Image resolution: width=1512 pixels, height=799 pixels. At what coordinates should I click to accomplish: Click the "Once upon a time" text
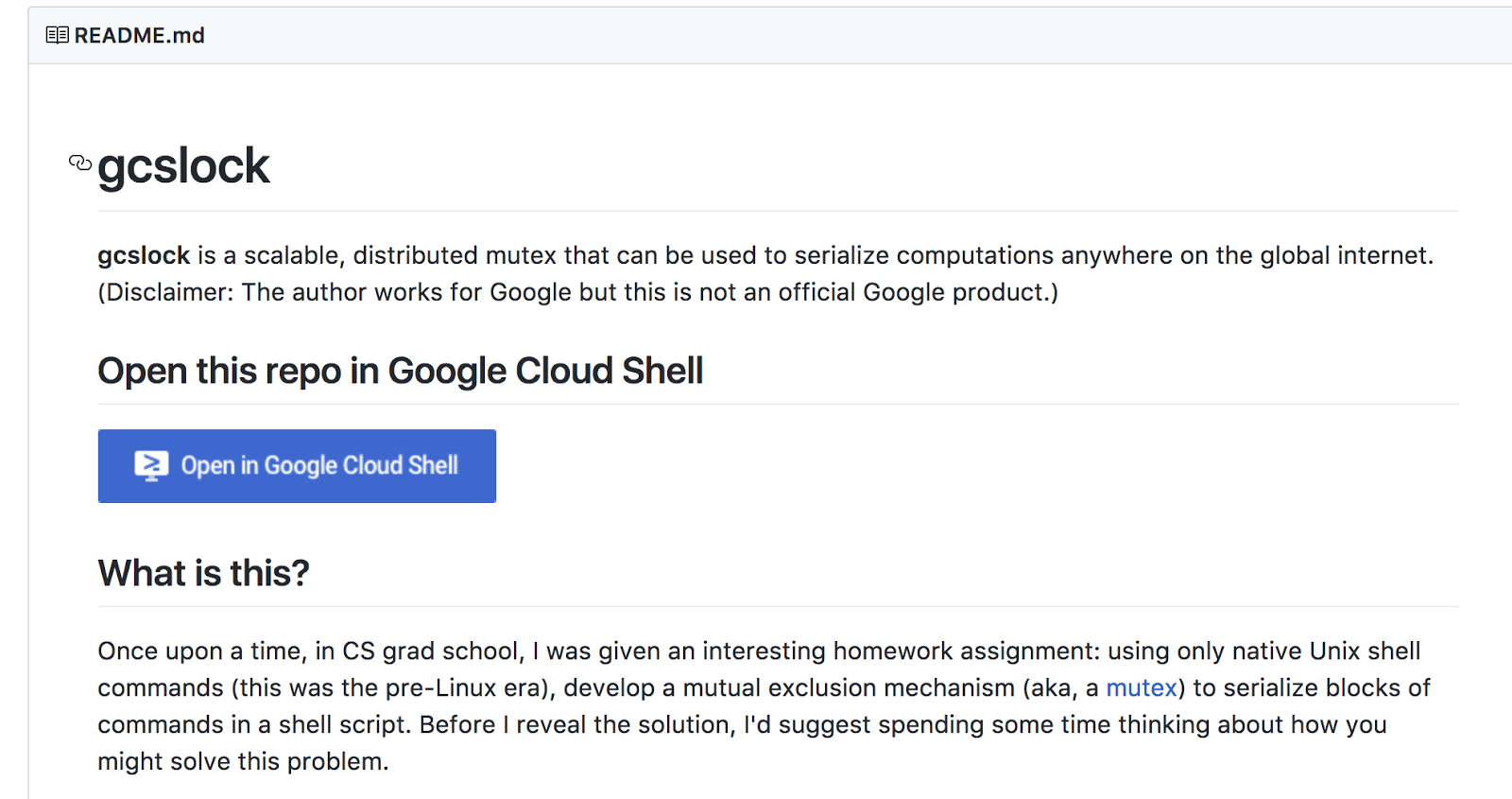tap(199, 651)
